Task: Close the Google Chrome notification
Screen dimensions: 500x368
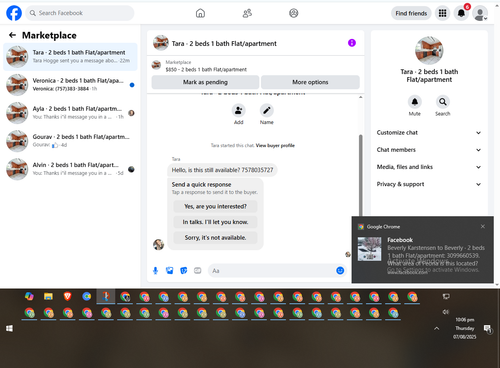Action: 482,227
